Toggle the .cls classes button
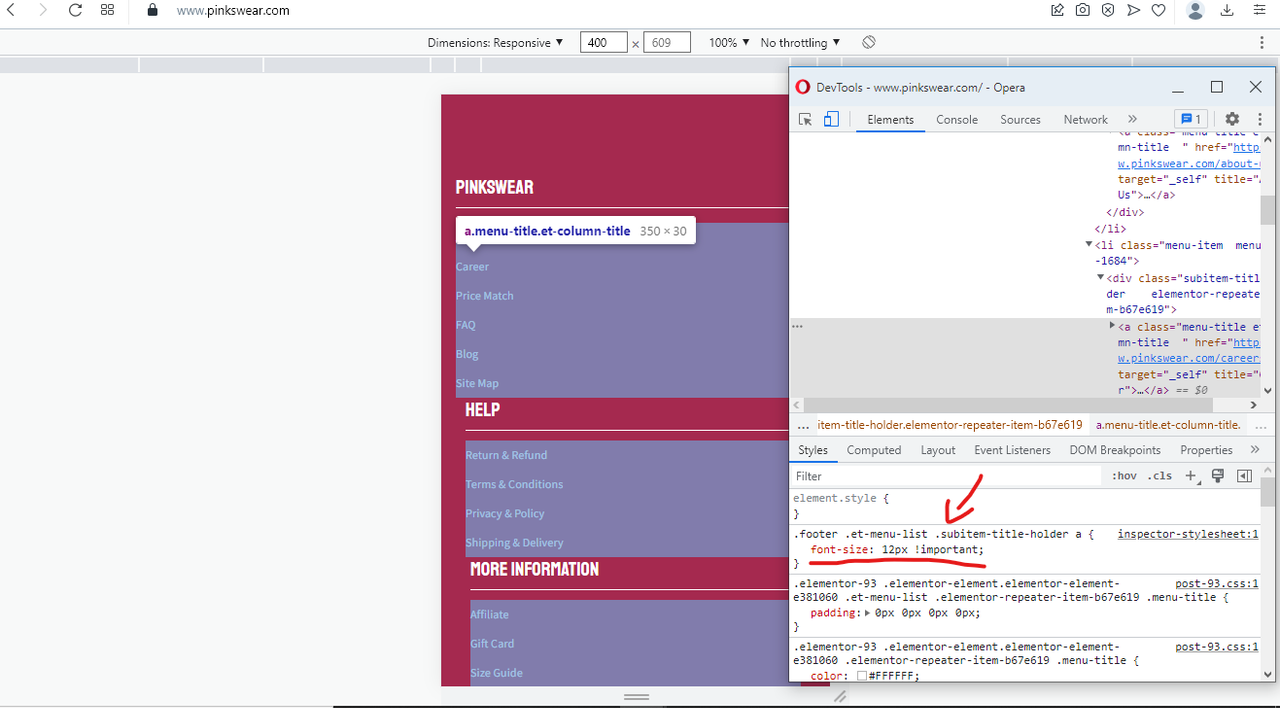Image resolution: width=1280 pixels, height=708 pixels. [x=1159, y=476]
